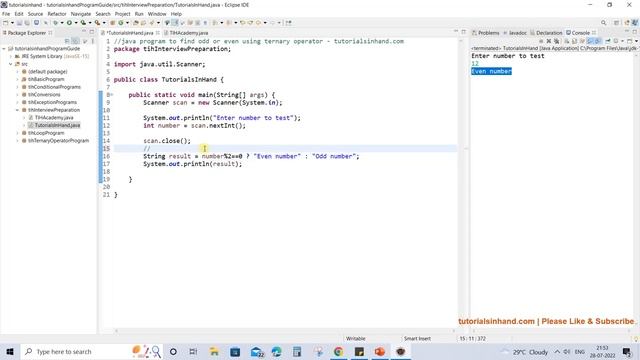Click the New Java Package toolbar icon
The height and width of the screenshot is (360, 640).
[112, 23]
